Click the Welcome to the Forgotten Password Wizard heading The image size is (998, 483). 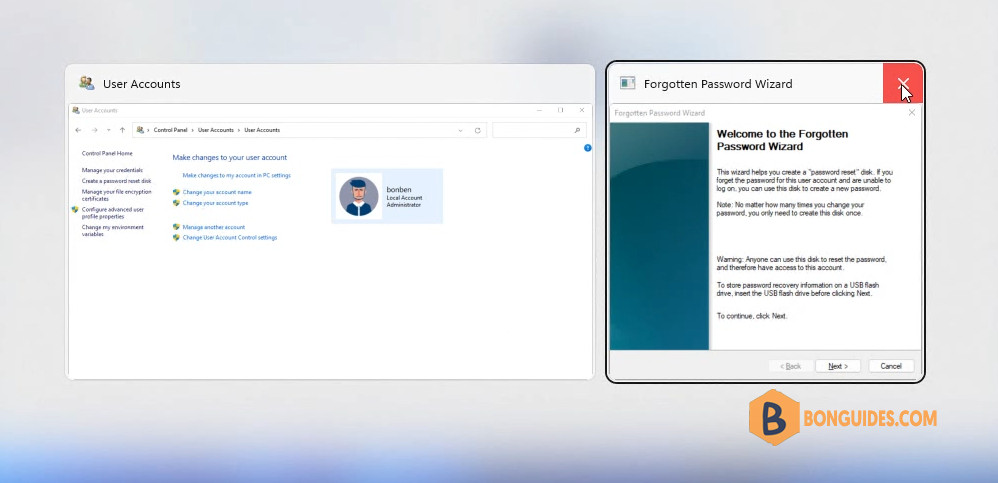pyautogui.click(x=782, y=140)
